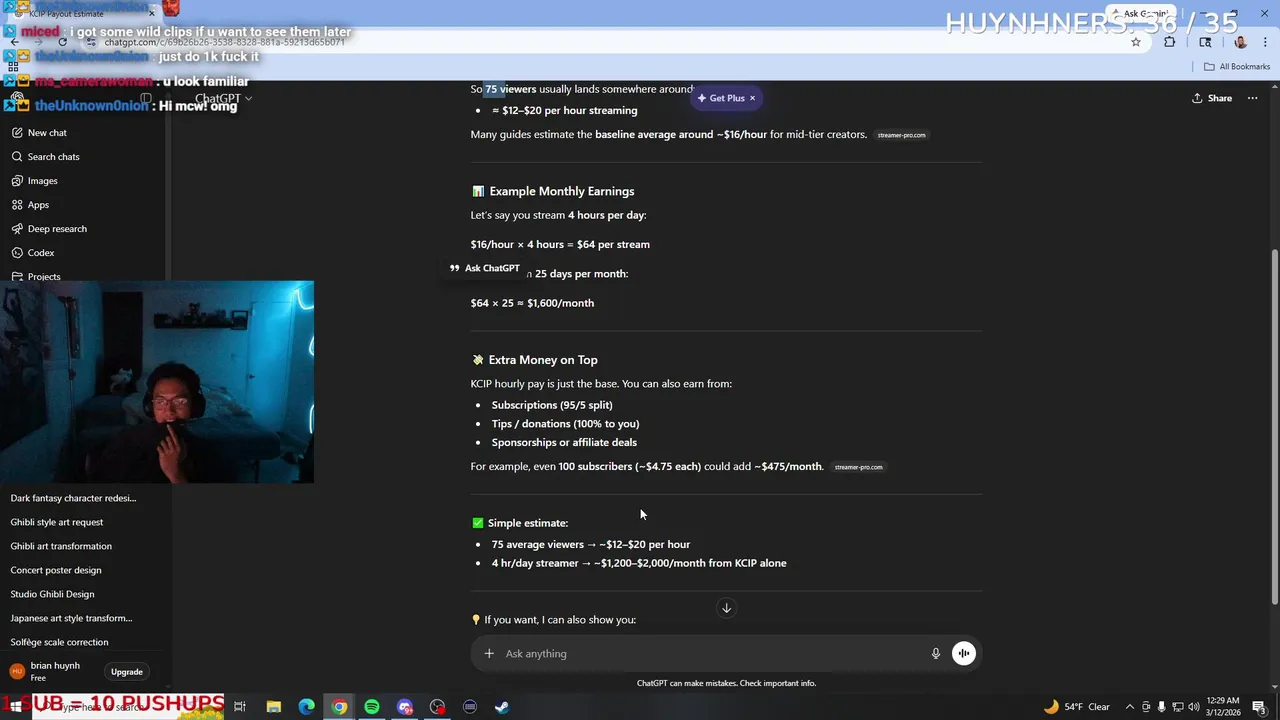Open Ghibli style art request chat
The height and width of the screenshot is (720, 1280).
click(57, 522)
